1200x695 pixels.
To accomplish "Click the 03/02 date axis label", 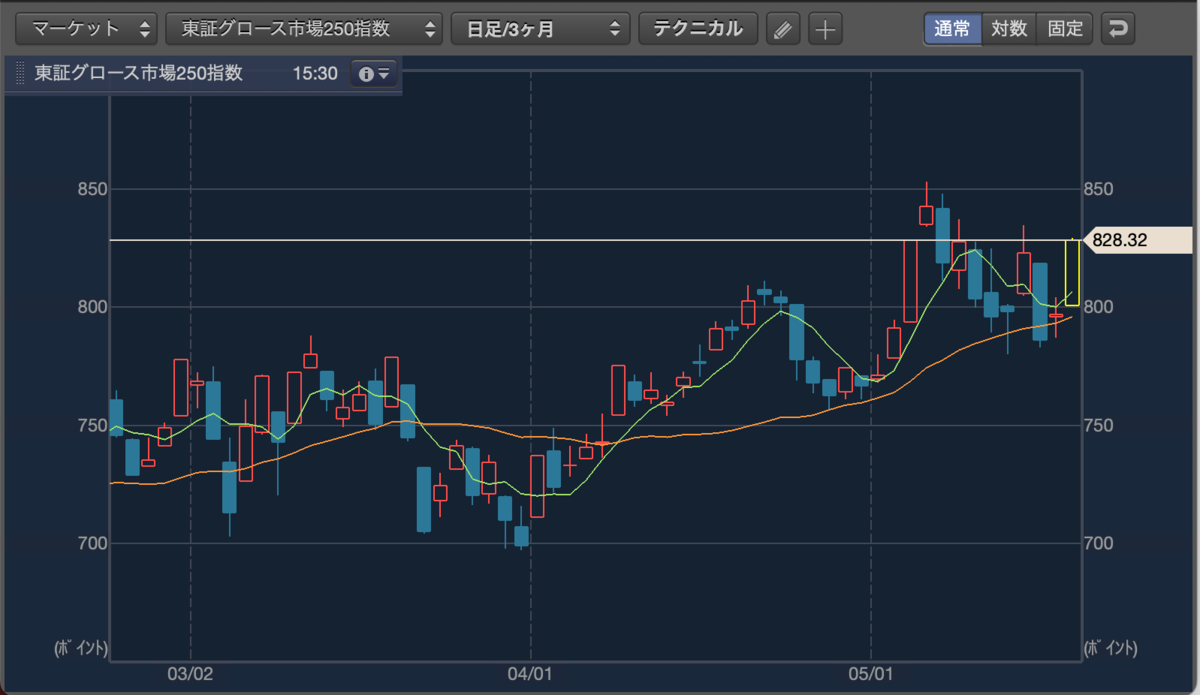I will (190, 674).
